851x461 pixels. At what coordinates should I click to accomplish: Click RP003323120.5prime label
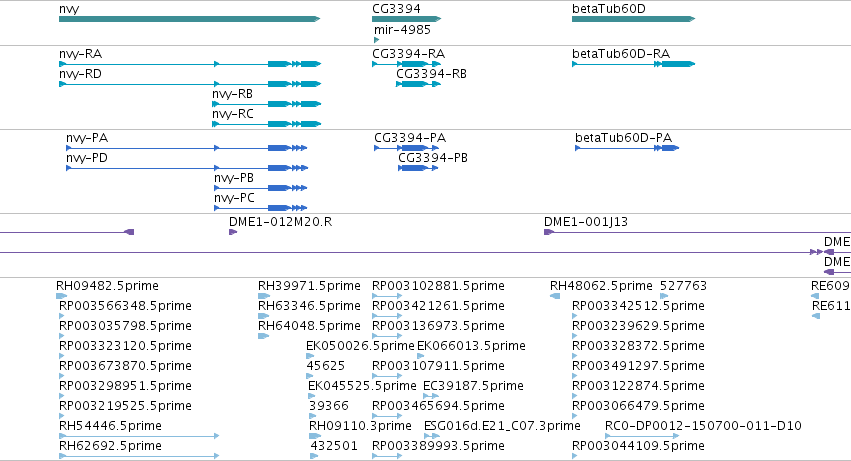(125, 346)
